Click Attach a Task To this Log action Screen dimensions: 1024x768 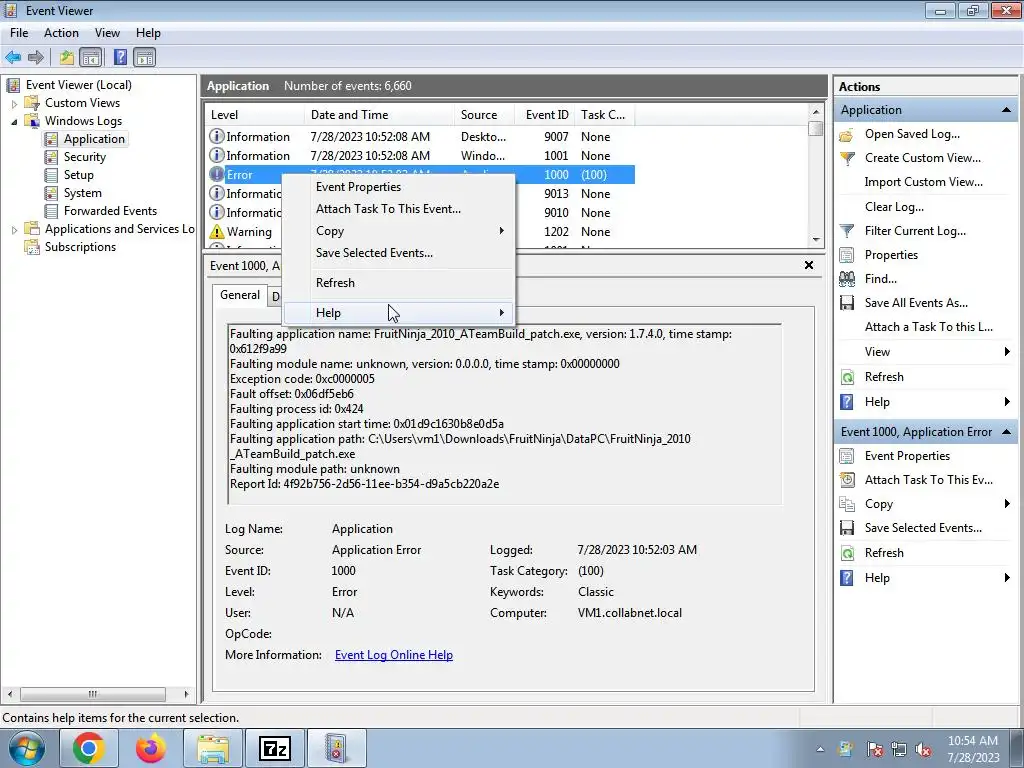(x=929, y=327)
